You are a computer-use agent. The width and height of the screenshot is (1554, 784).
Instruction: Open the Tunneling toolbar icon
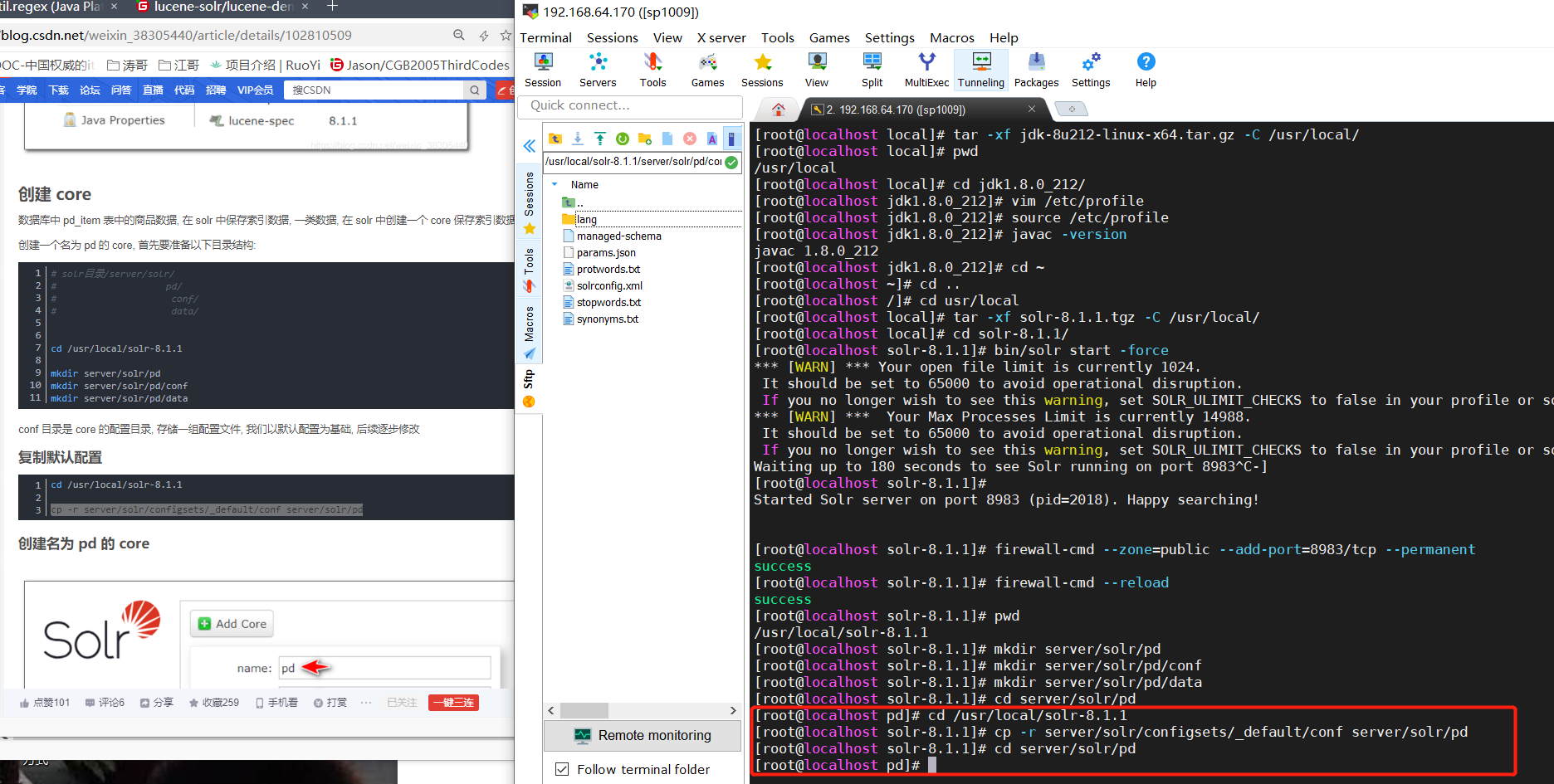coord(981,70)
